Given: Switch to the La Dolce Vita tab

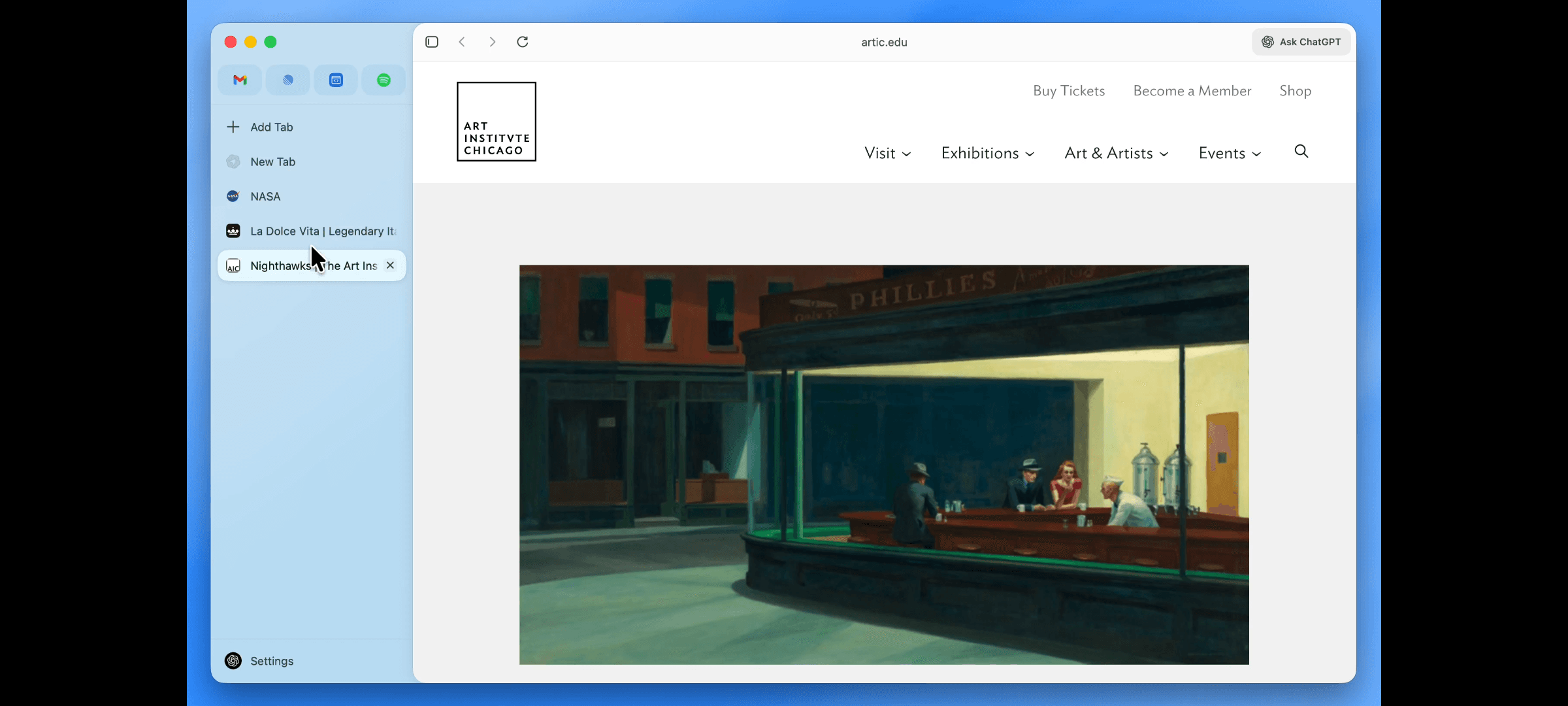Looking at the screenshot, I should coord(322,231).
